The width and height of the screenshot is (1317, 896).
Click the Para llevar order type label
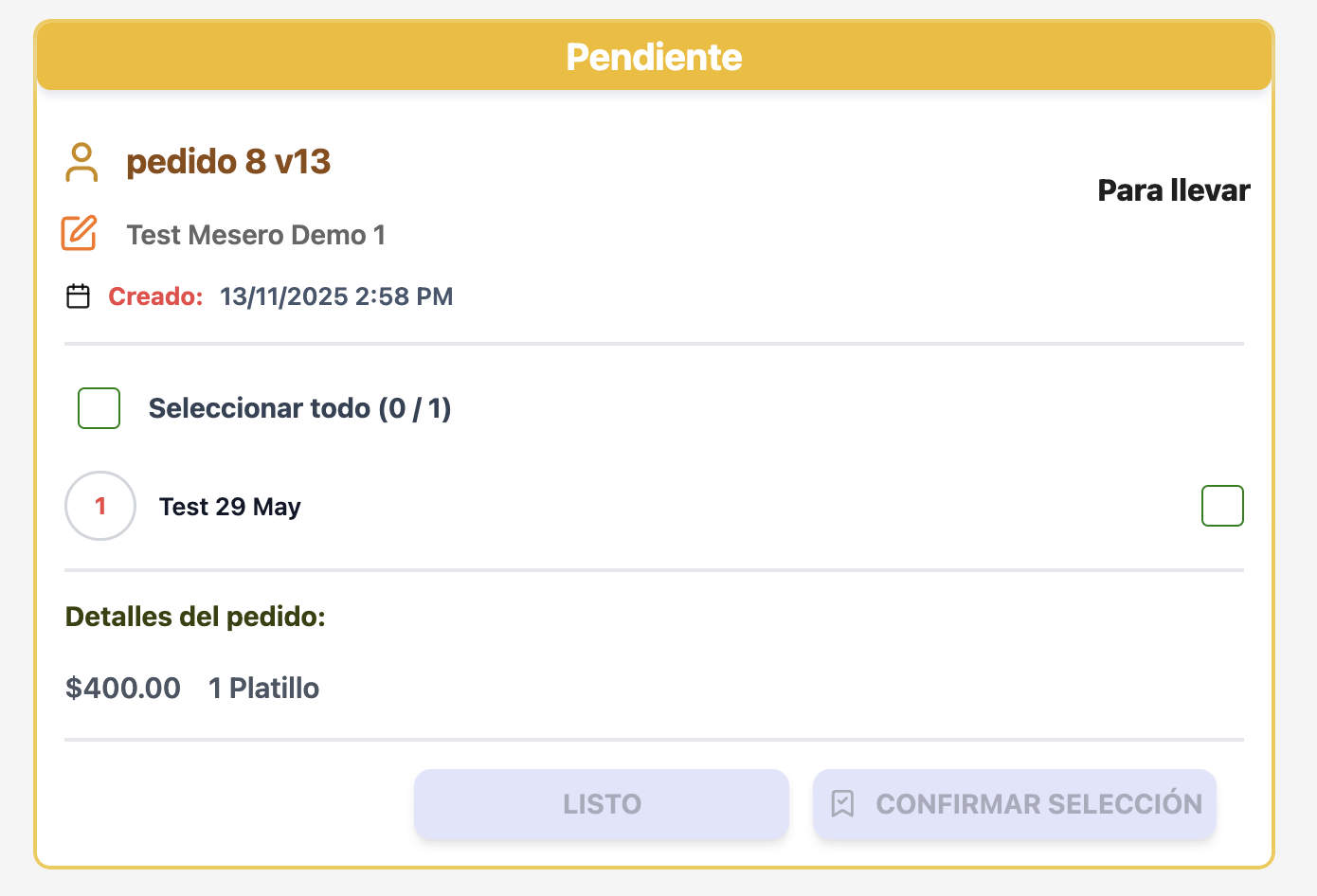1173,190
